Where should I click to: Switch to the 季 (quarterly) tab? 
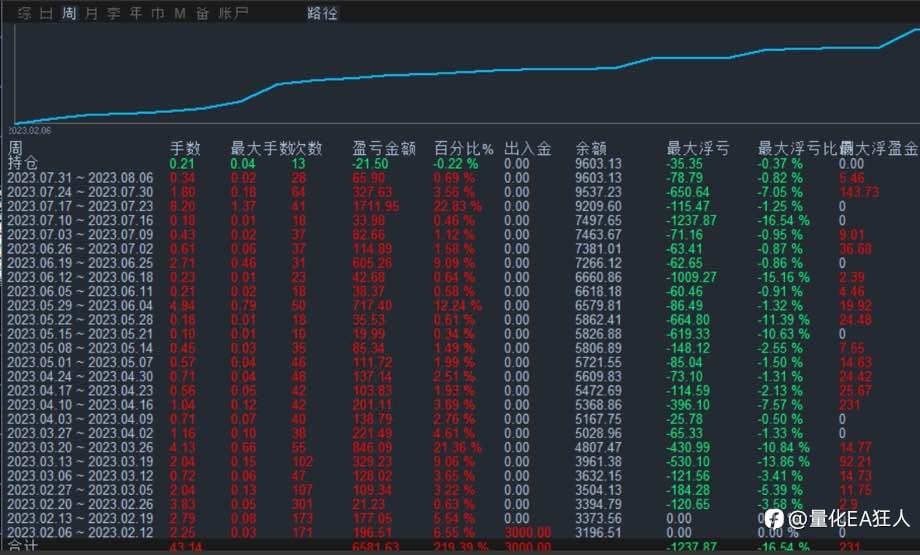pyautogui.click(x=113, y=13)
